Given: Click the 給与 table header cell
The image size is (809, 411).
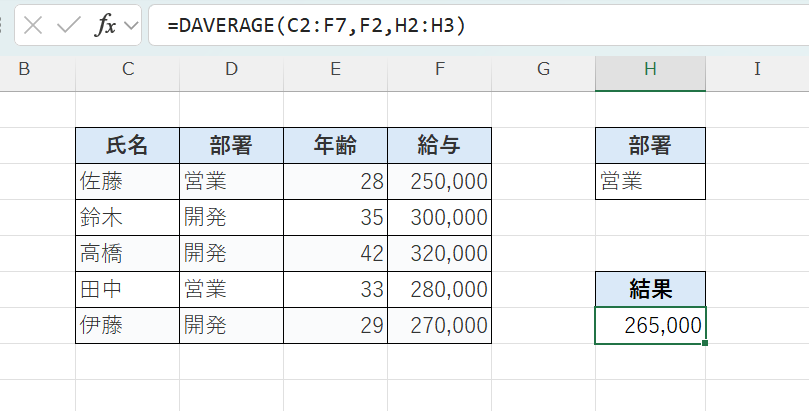Looking at the screenshot, I should point(439,146).
